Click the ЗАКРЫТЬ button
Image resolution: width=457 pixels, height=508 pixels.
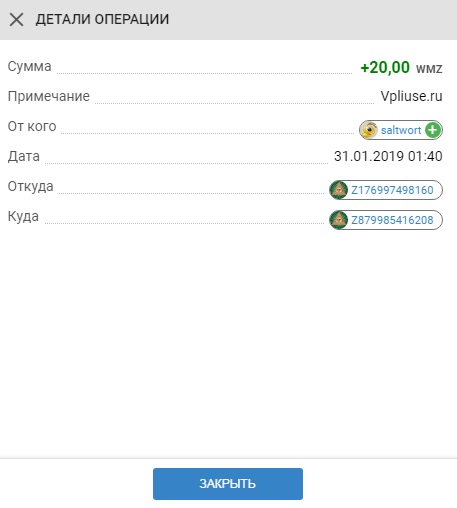(x=228, y=484)
